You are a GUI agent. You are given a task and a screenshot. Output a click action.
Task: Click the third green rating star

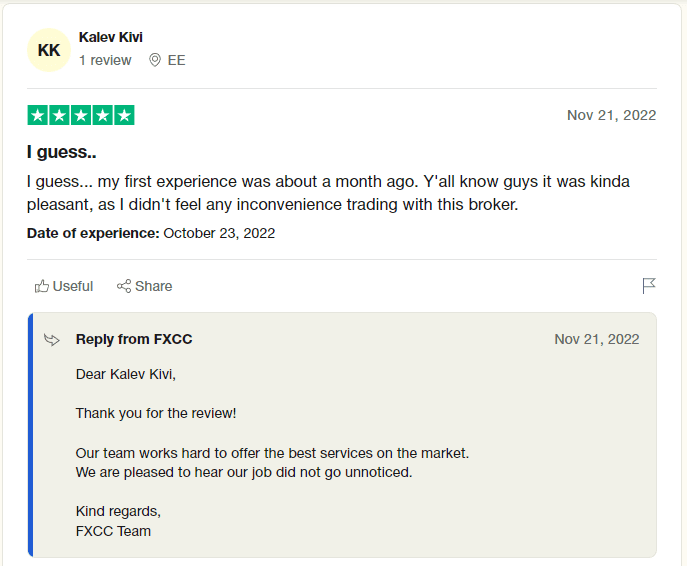pyautogui.click(x=81, y=115)
